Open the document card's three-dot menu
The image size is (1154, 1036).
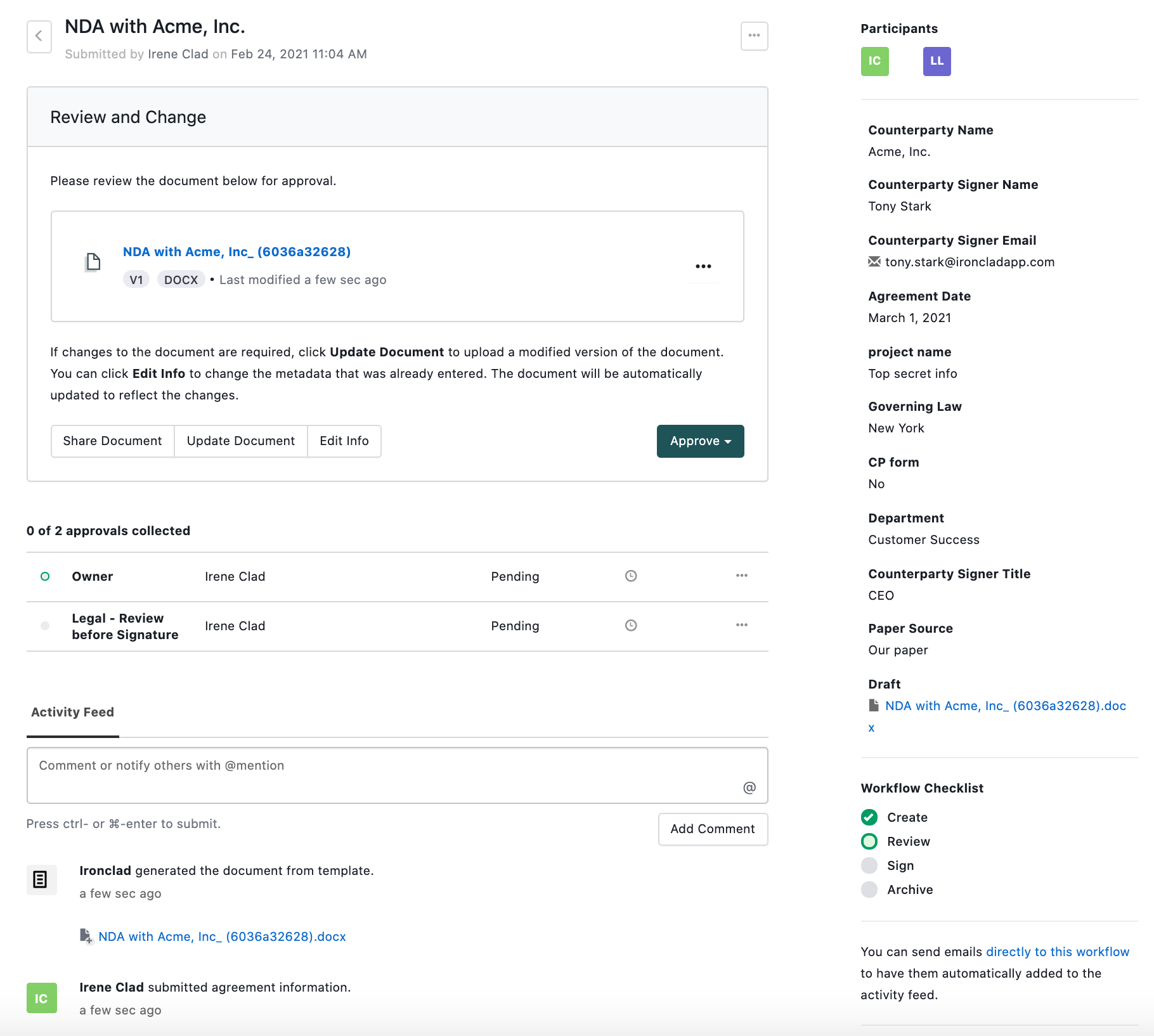point(703,266)
